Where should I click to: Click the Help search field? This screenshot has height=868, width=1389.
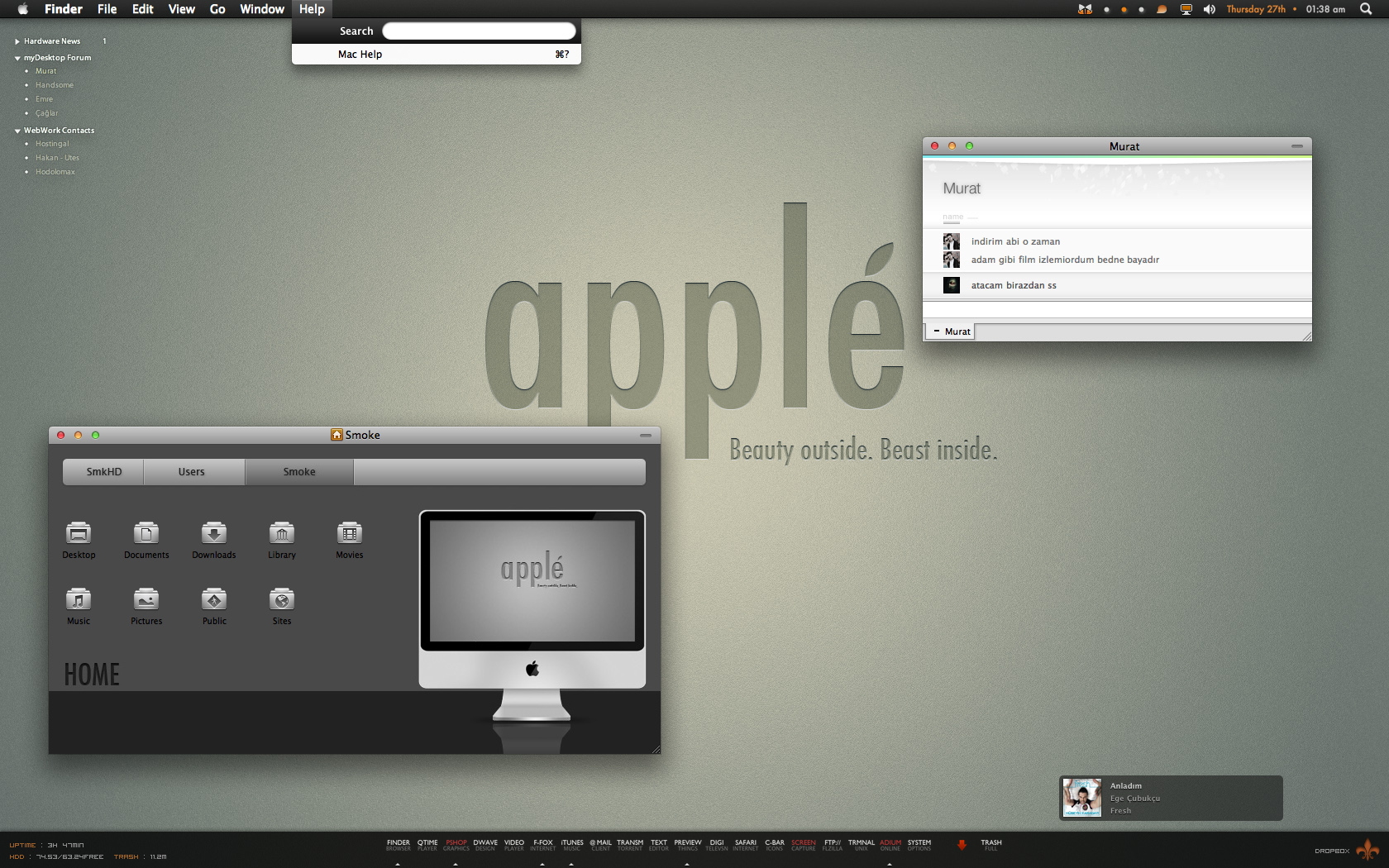tap(479, 31)
